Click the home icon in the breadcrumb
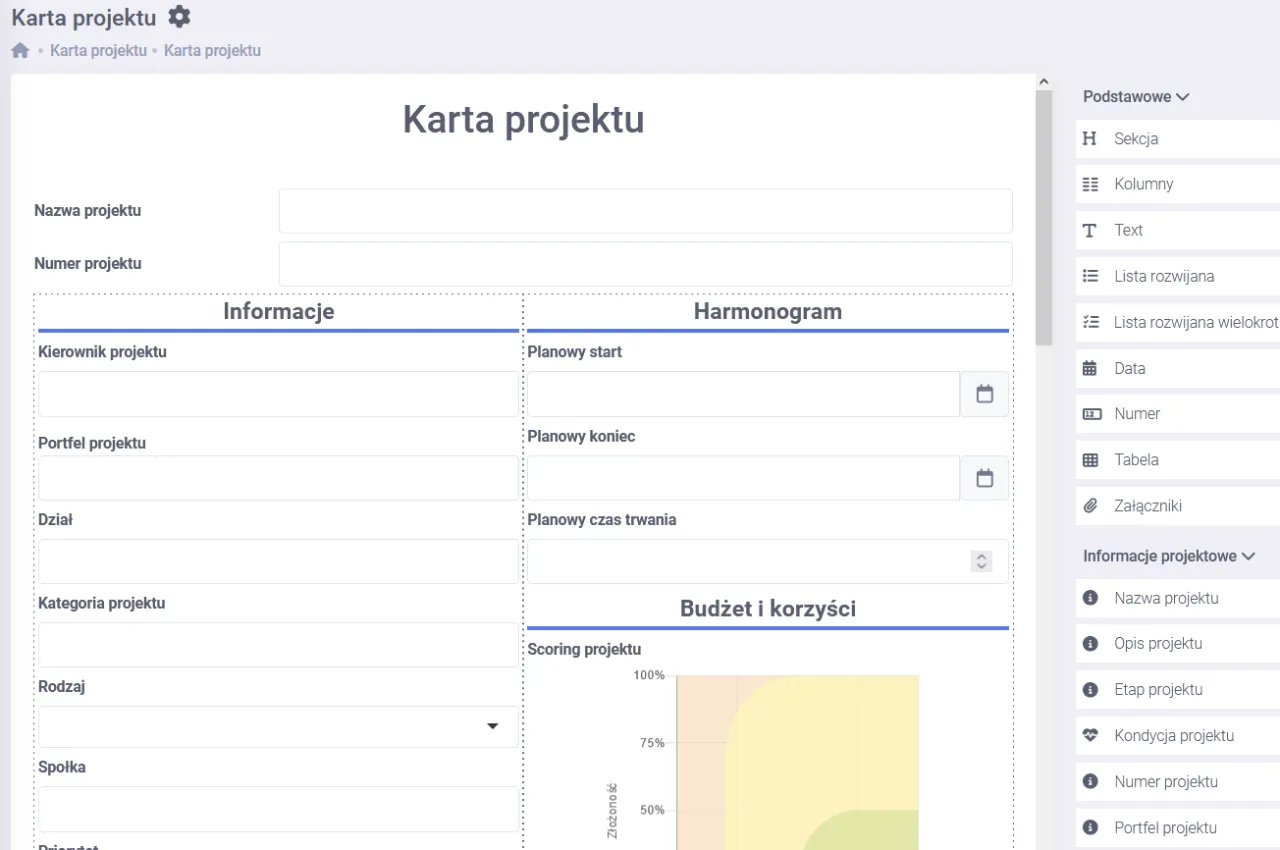The width and height of the screenshot is (1280, 850). point(20,50)
